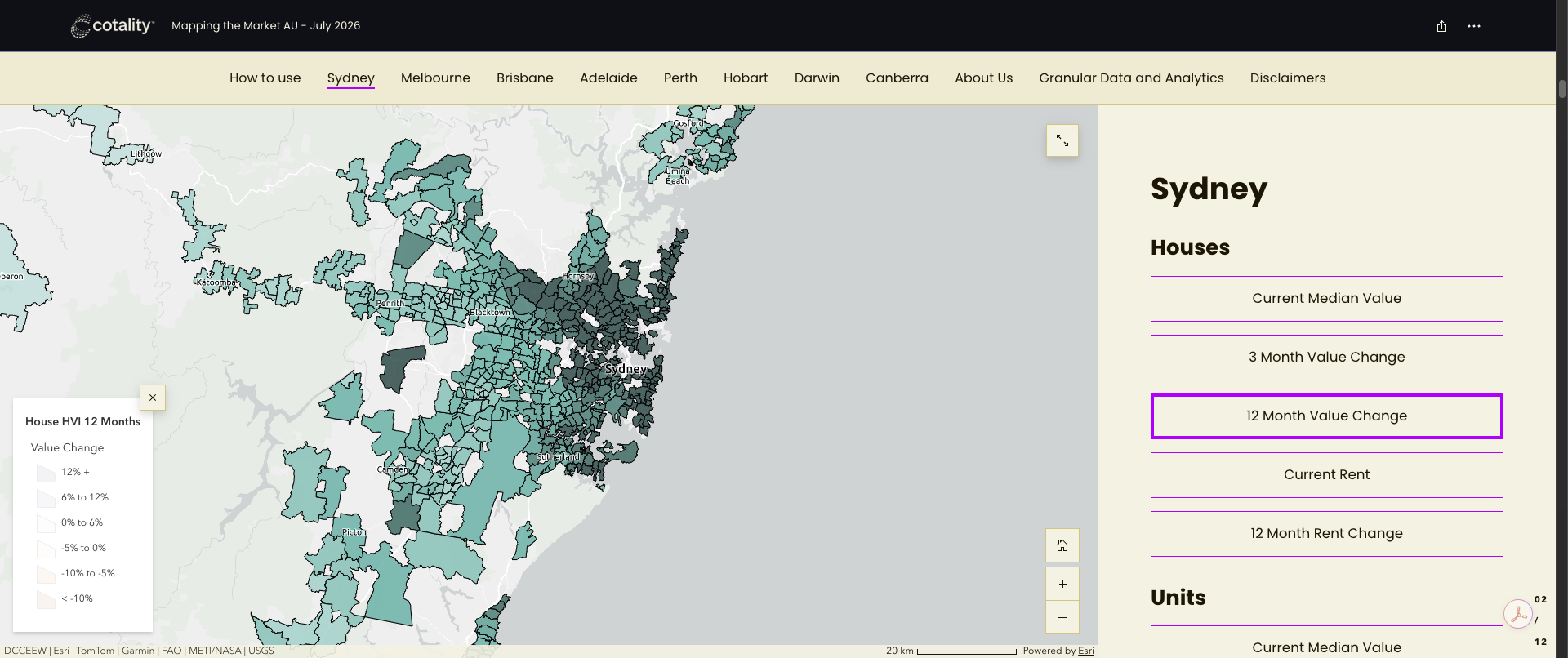Image resolution: width=1568 pixels, height=658 pixels.
Task: Click the Cotality logo
Action: pyautogui.click(x=112, y=26)
